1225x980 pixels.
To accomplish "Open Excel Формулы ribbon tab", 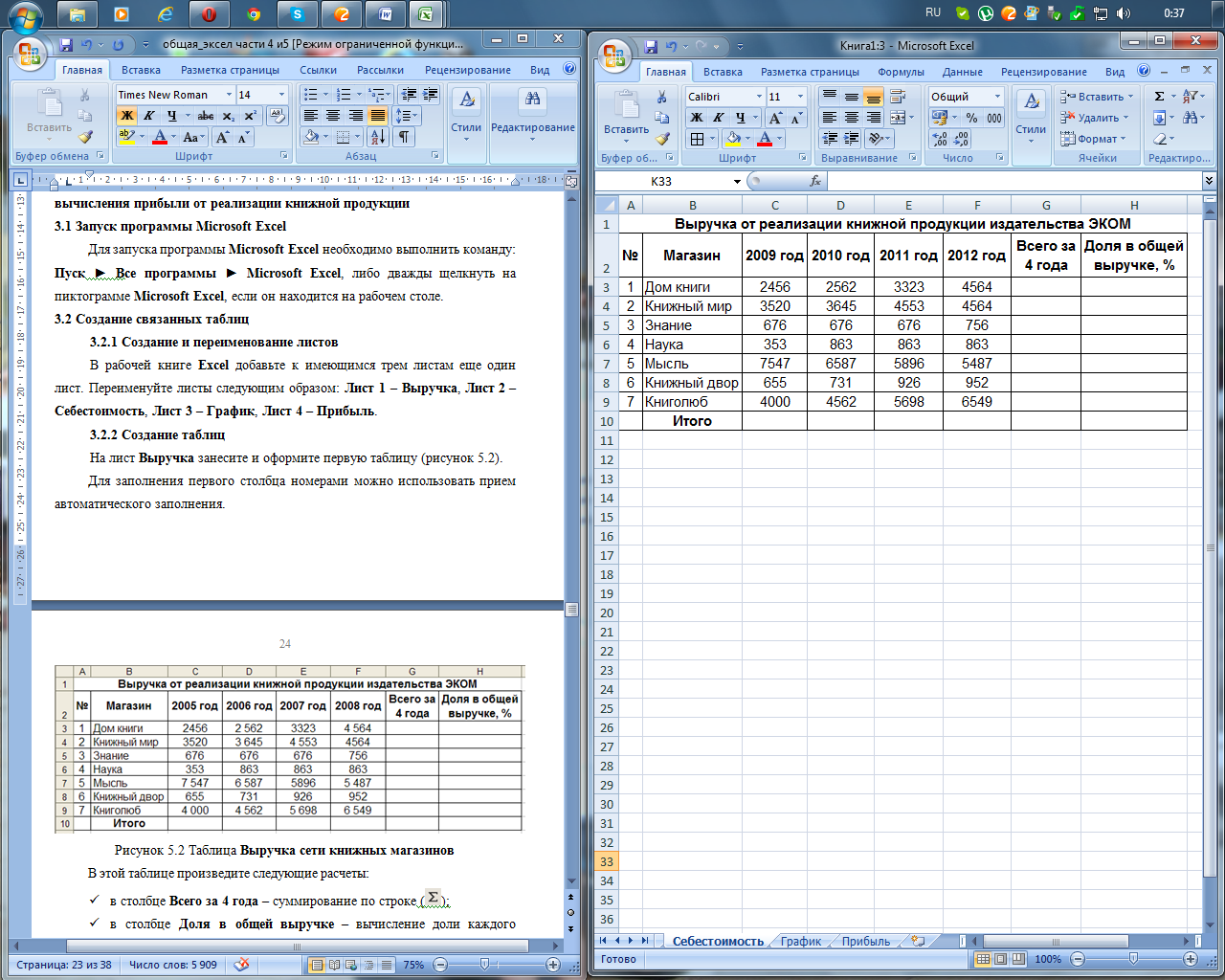I will pos(901,72).
